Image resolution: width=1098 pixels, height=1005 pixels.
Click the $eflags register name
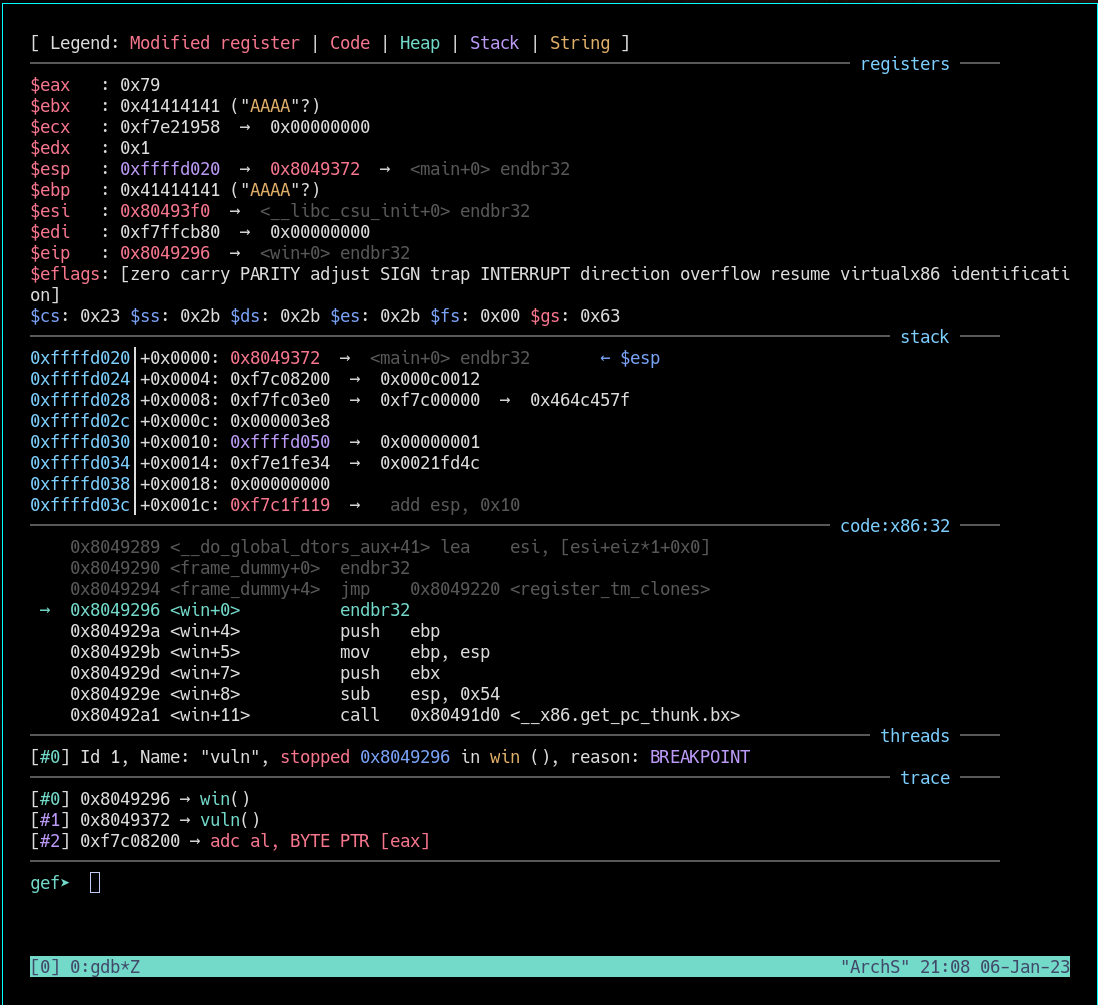coord(65,274)
